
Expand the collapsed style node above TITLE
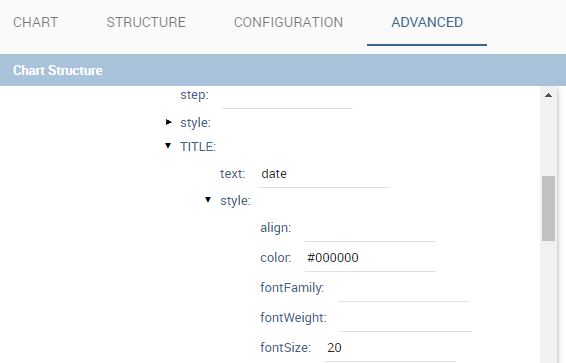(168, 122)
